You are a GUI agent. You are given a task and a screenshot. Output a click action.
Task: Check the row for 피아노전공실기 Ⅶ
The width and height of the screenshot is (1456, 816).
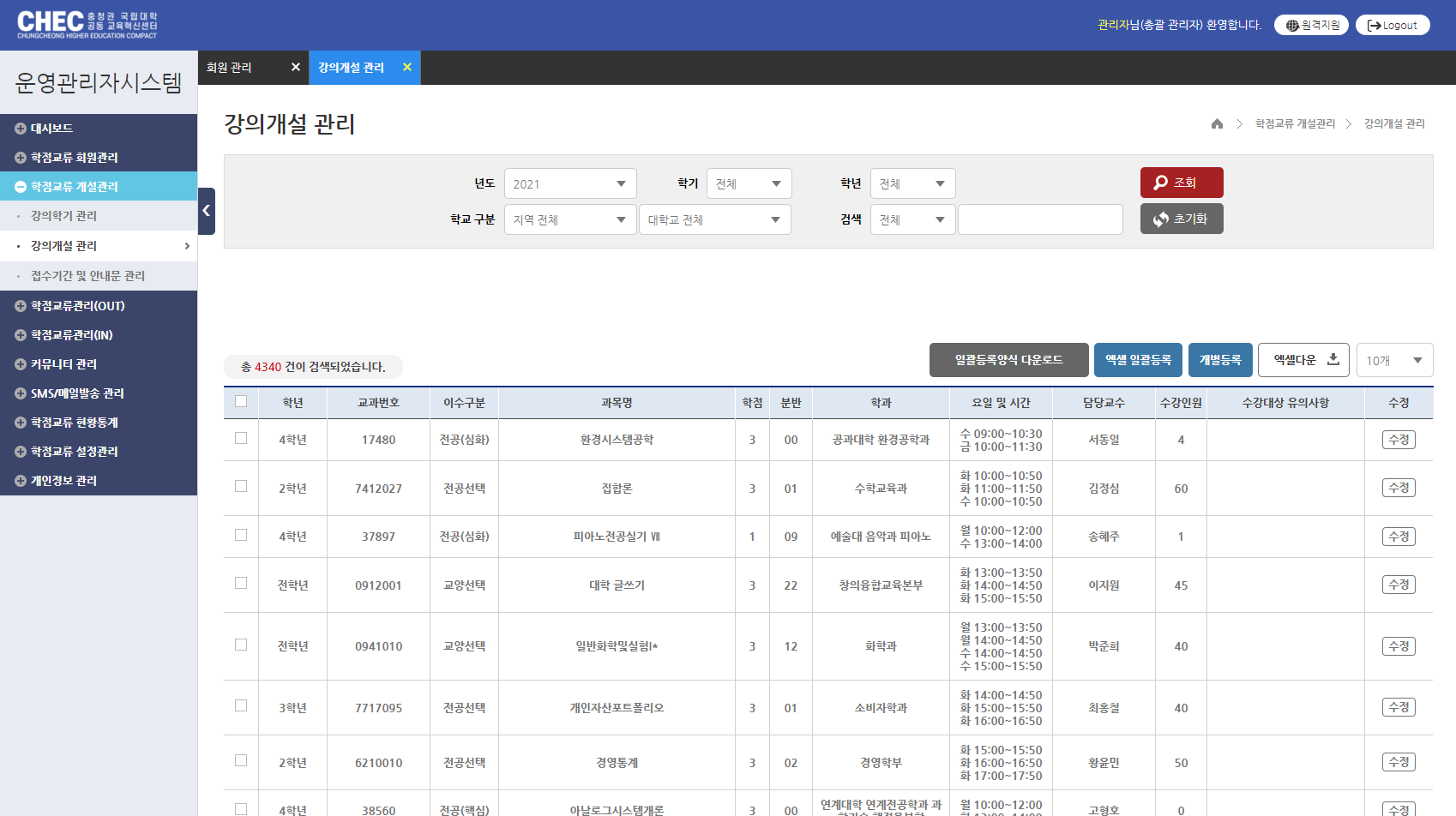click(x=241, y=535)
